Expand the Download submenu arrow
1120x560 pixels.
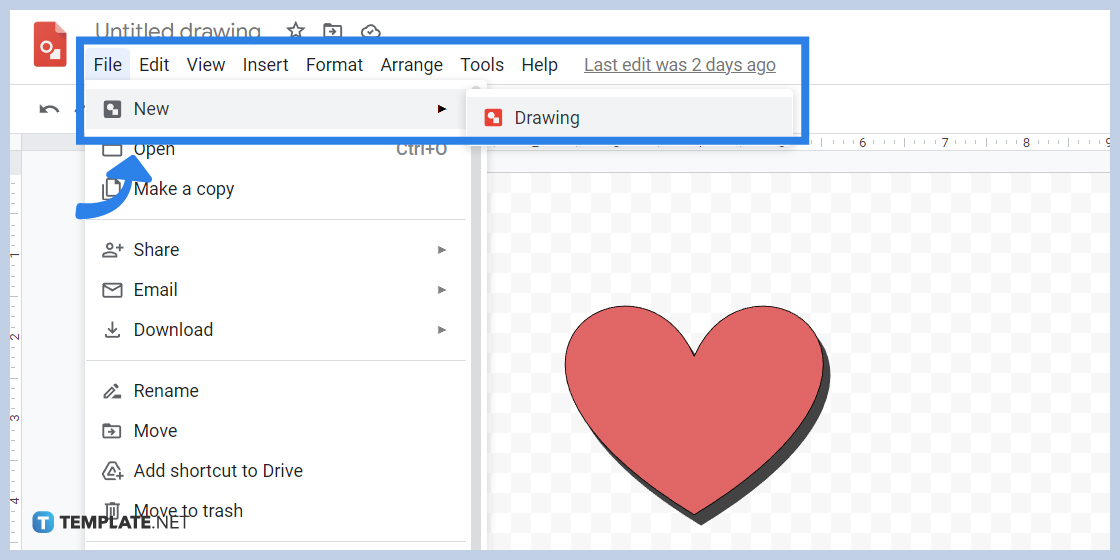pyautogui.click(x=442, y=330)
